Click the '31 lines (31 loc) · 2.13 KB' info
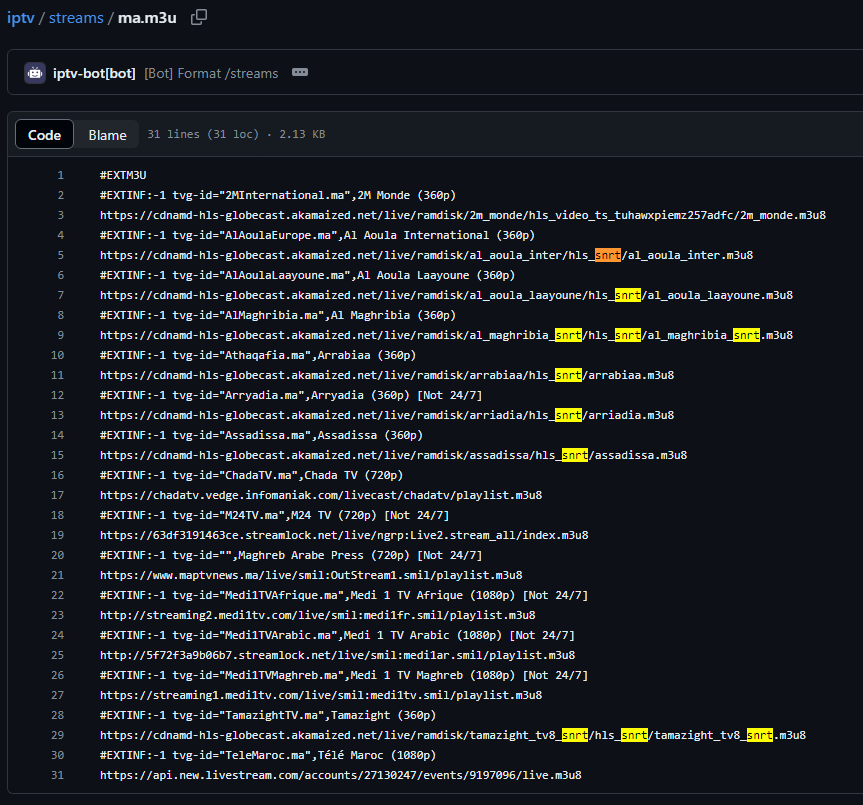 click(236, 134)
